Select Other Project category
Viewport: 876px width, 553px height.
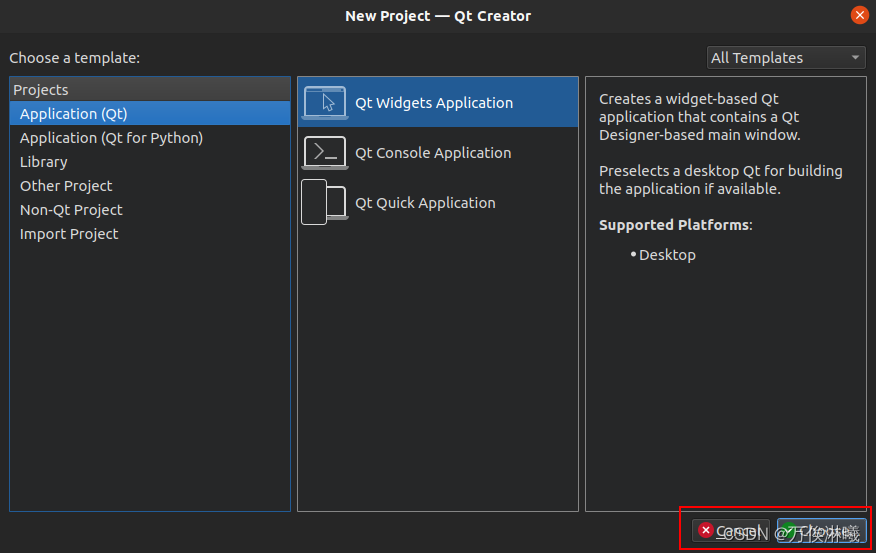pyautogui.click(x=150, y=185)
